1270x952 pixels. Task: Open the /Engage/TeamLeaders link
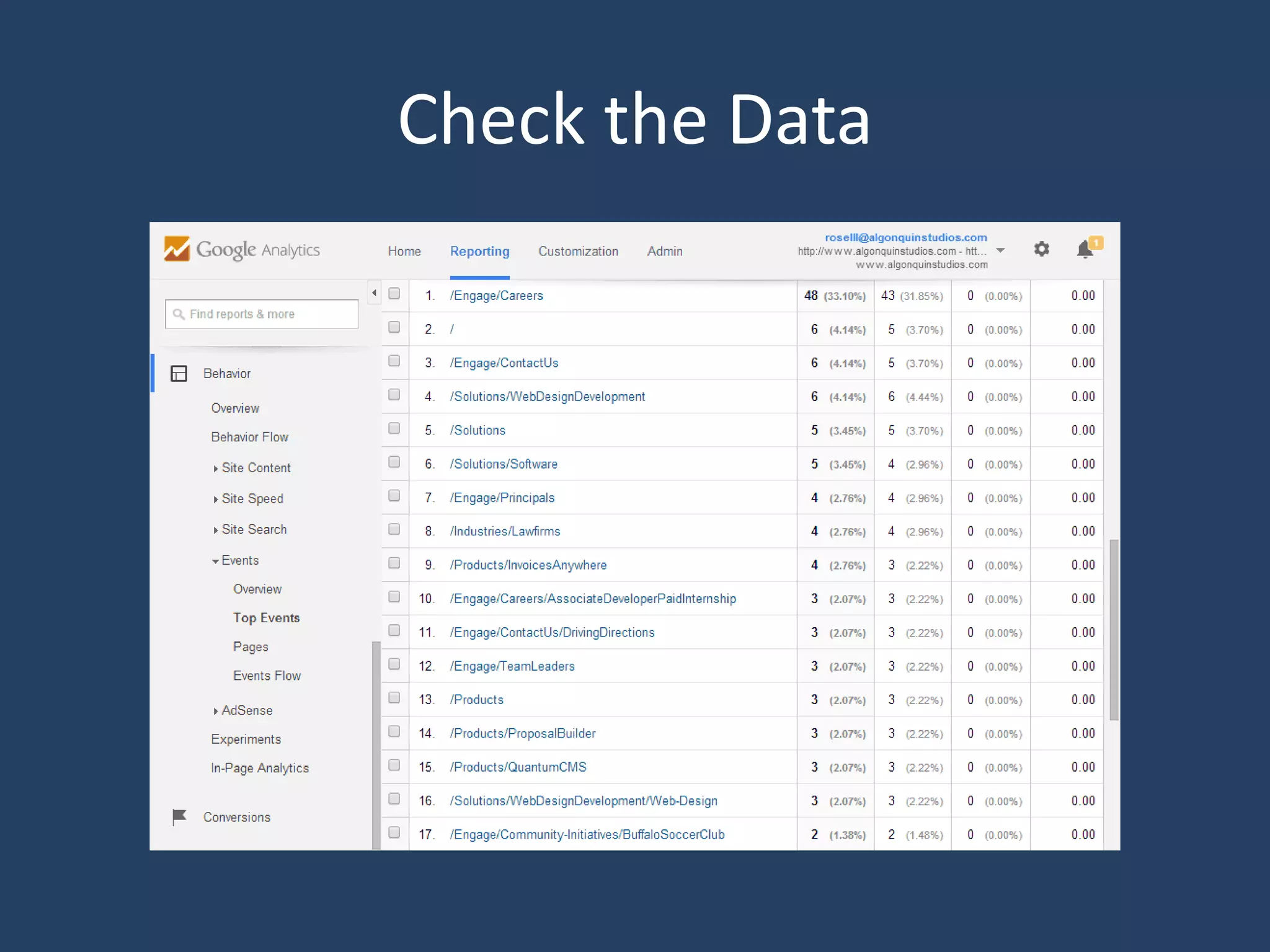point(512,666)
